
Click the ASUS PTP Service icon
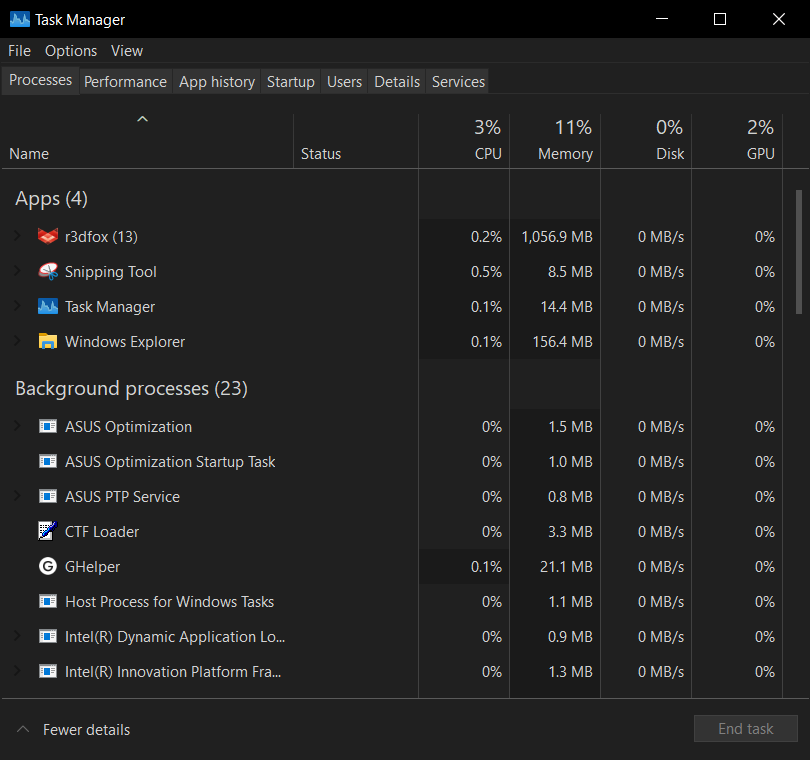[48, 497]
